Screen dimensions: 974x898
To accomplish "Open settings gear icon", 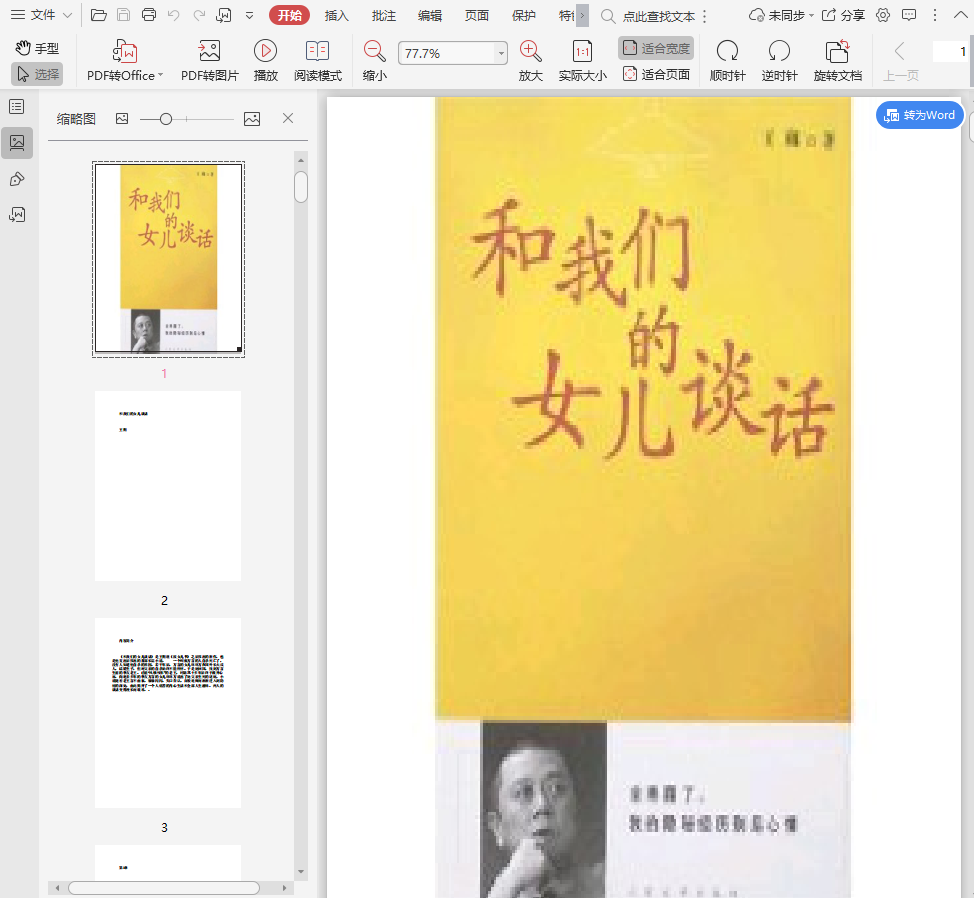I will click(x=883, y=16).
